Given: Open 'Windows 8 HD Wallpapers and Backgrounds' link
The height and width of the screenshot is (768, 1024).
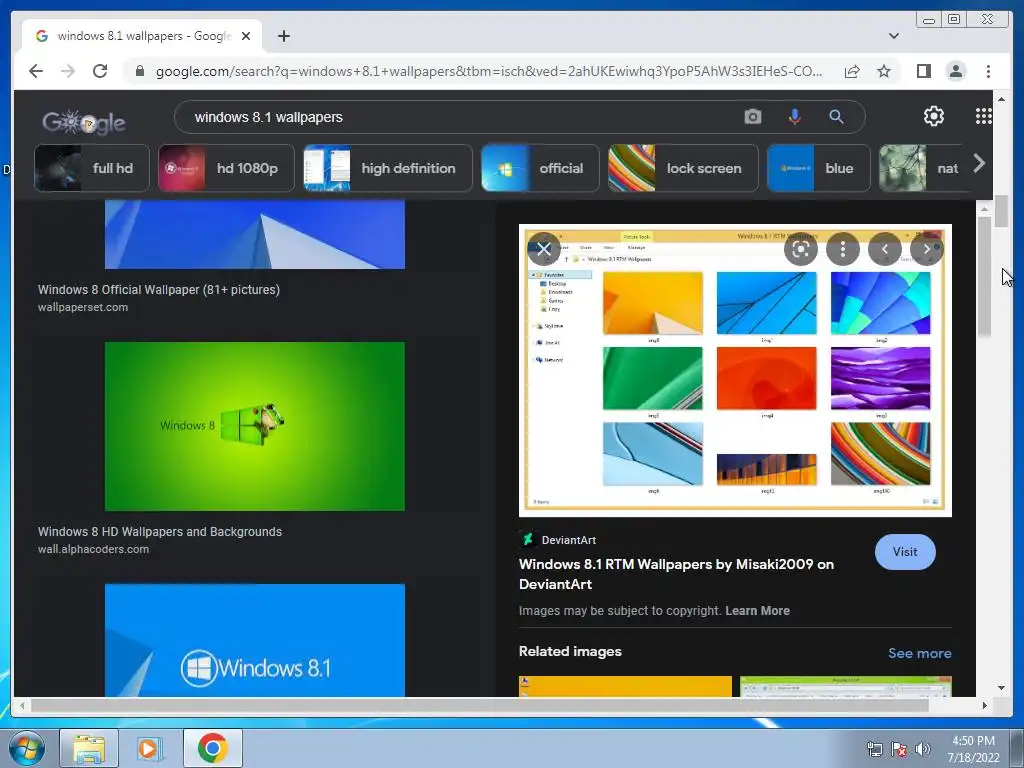Looking at the screenshot, I should click(x=160, y=532).
